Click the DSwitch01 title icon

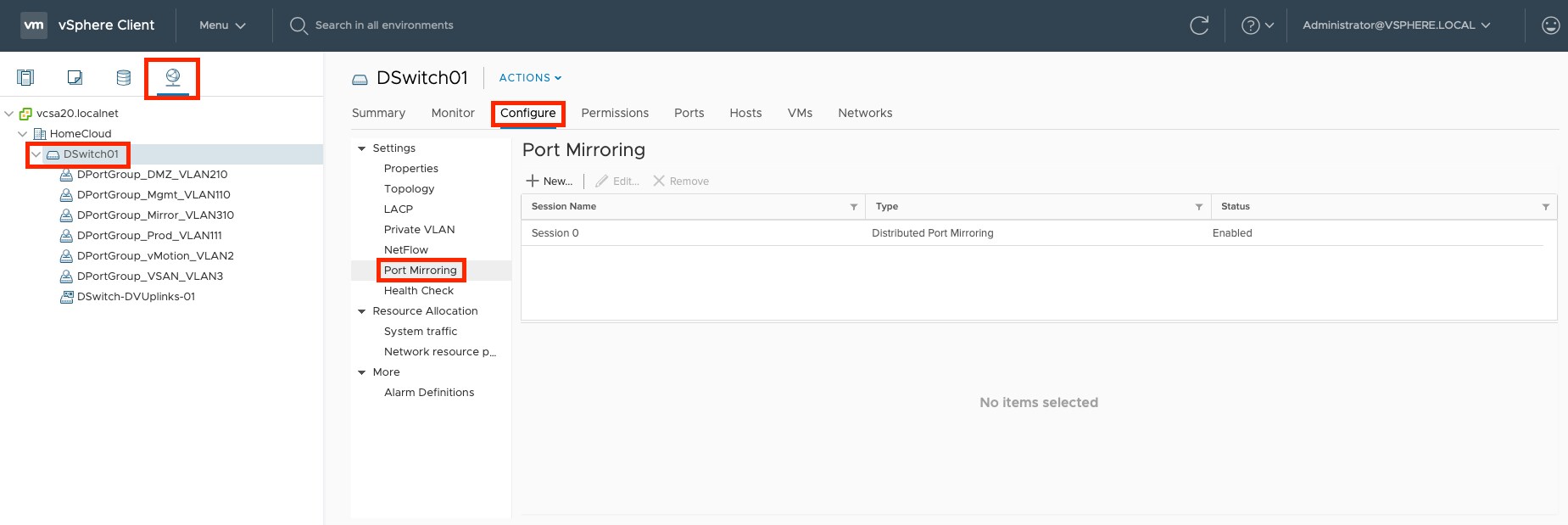(x=360, y=79)
